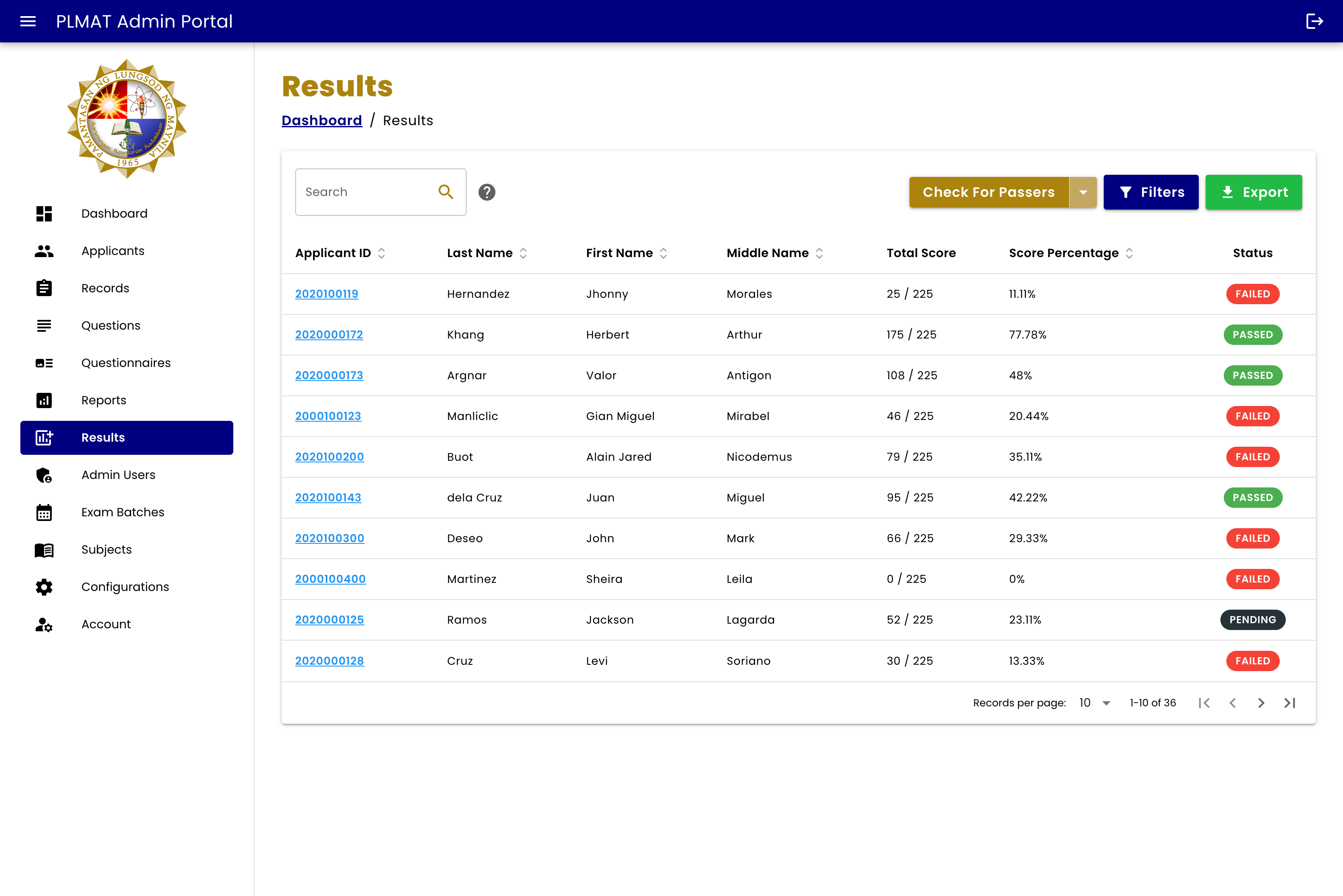Click the search help question icon

pyautogui.click(x=487, y=192)
